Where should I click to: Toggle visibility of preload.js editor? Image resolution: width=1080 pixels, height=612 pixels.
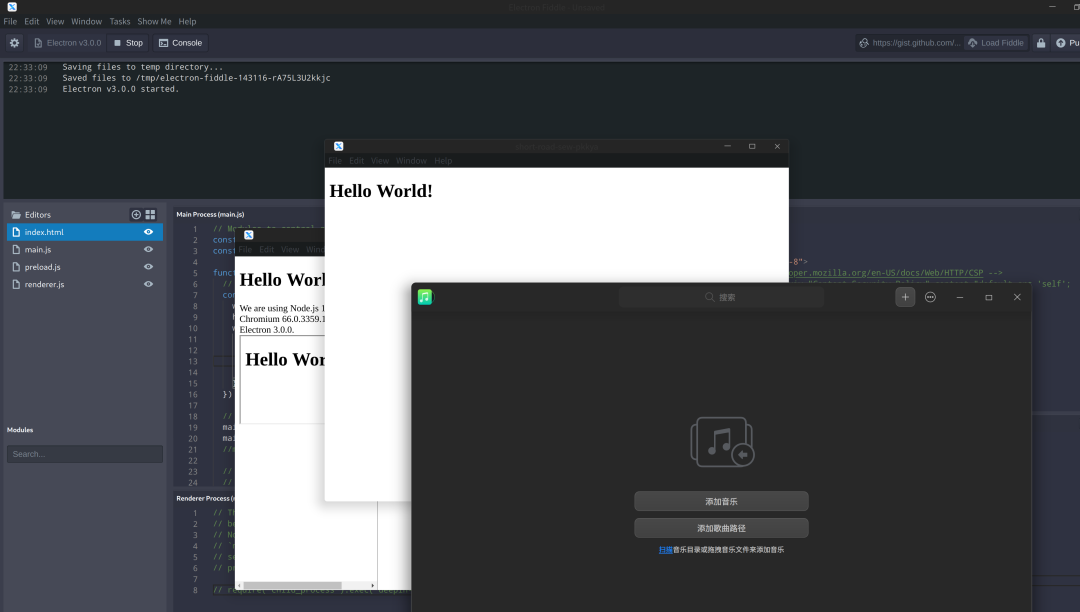[x=148, y=267]
